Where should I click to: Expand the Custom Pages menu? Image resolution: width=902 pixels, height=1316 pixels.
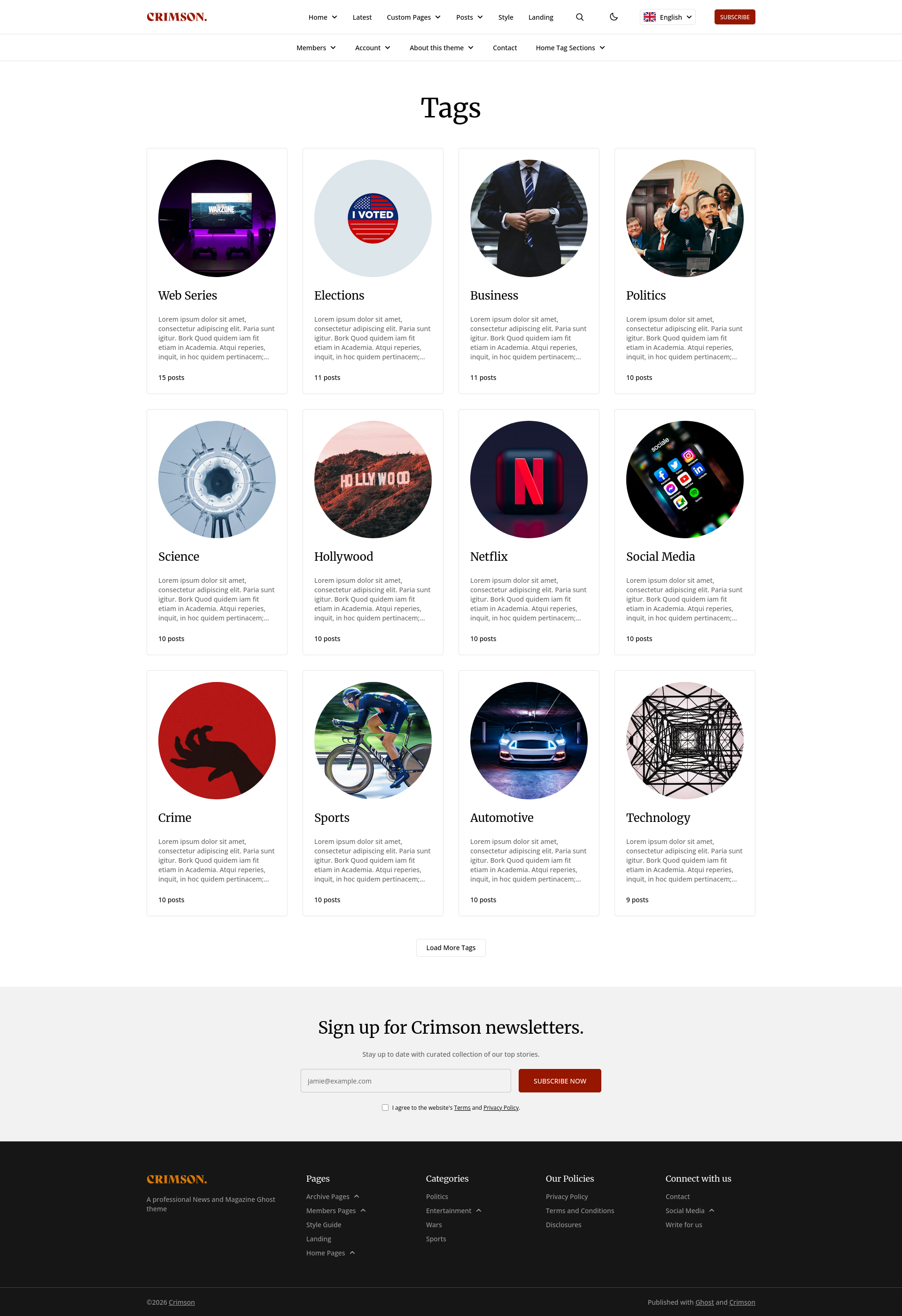(x=413, y=17)
